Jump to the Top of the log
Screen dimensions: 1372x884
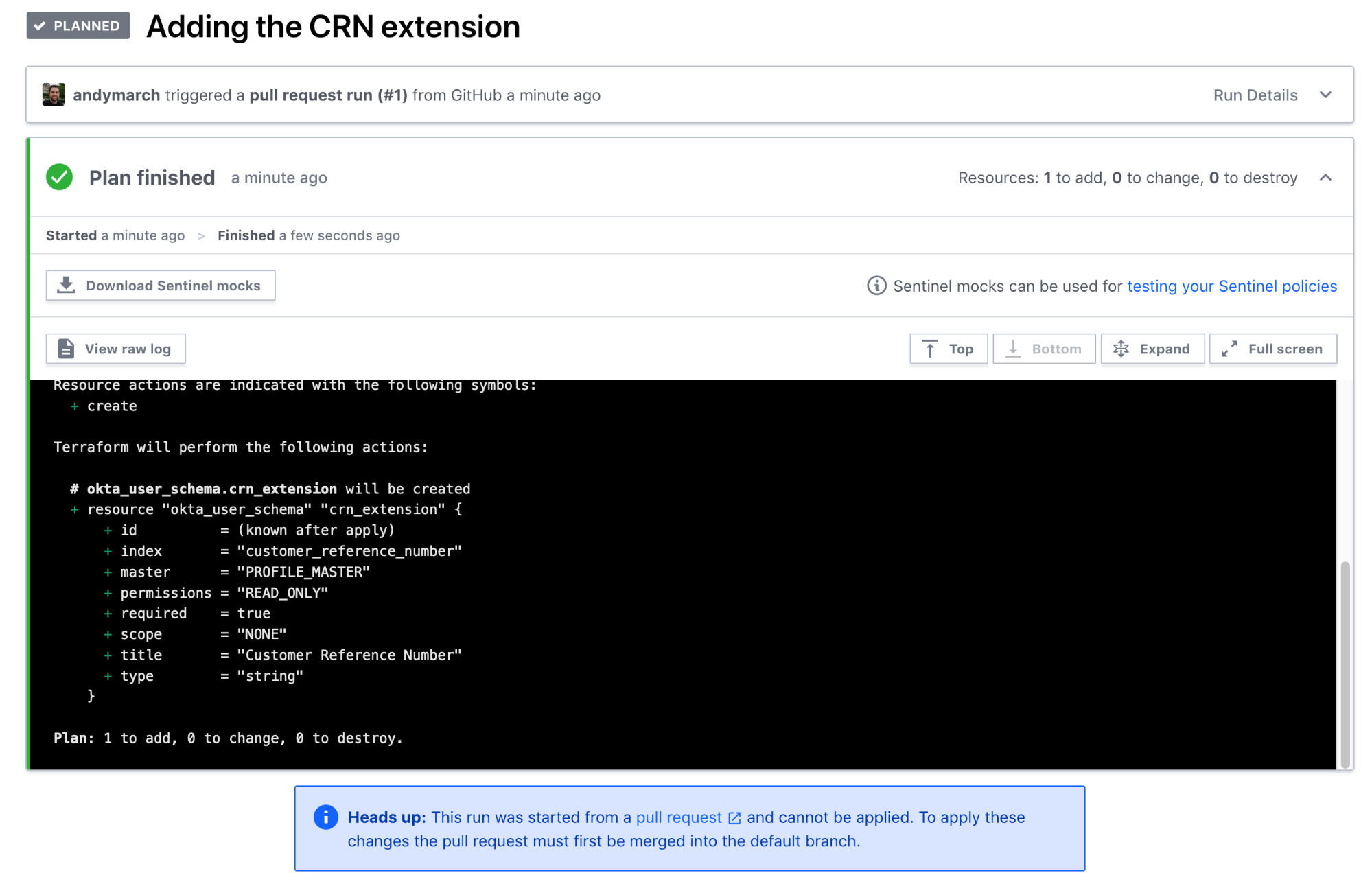click(x=949, y=349)
